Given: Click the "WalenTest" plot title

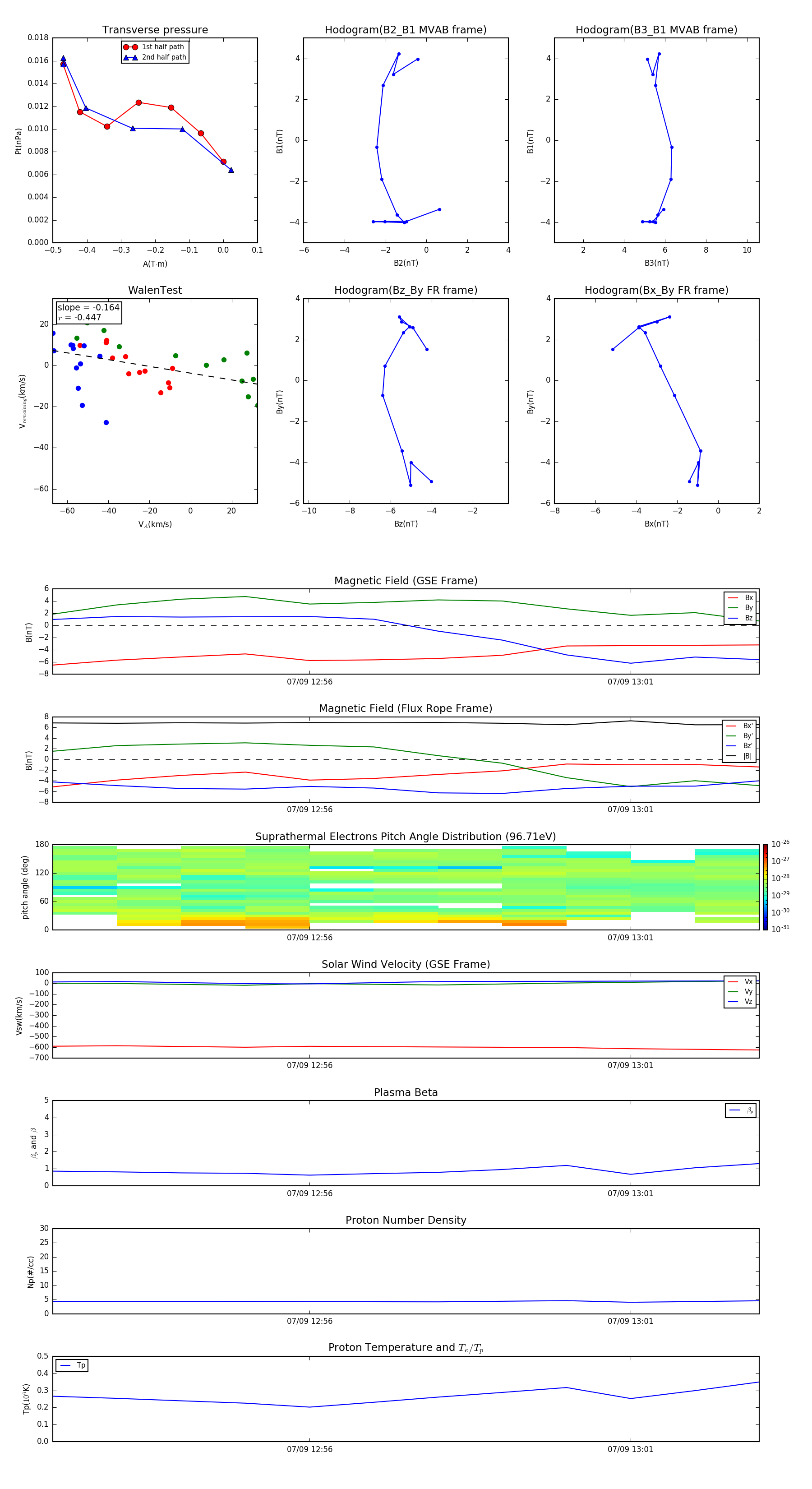Looking at the screenshot, I should point(155,290).
